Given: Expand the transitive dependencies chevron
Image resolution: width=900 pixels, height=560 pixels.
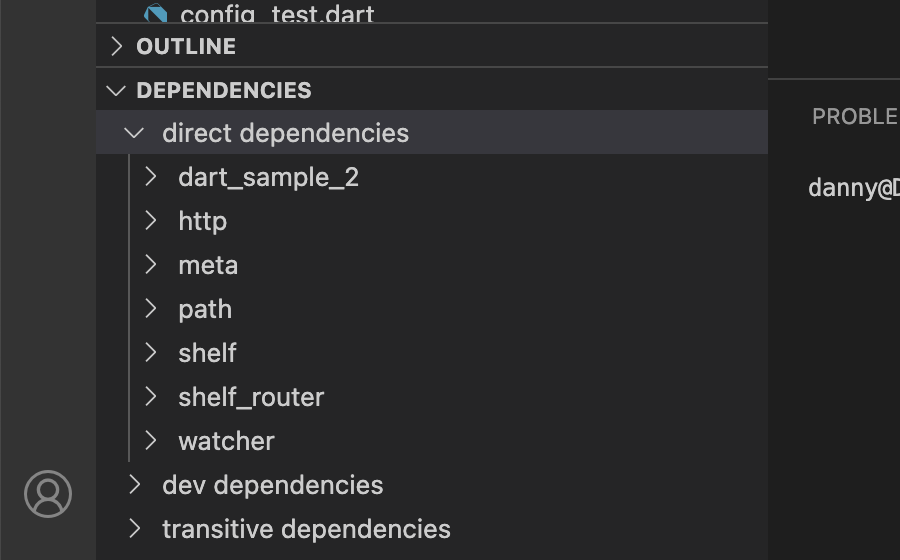Looking at the screenshot, I should point(135,529).
